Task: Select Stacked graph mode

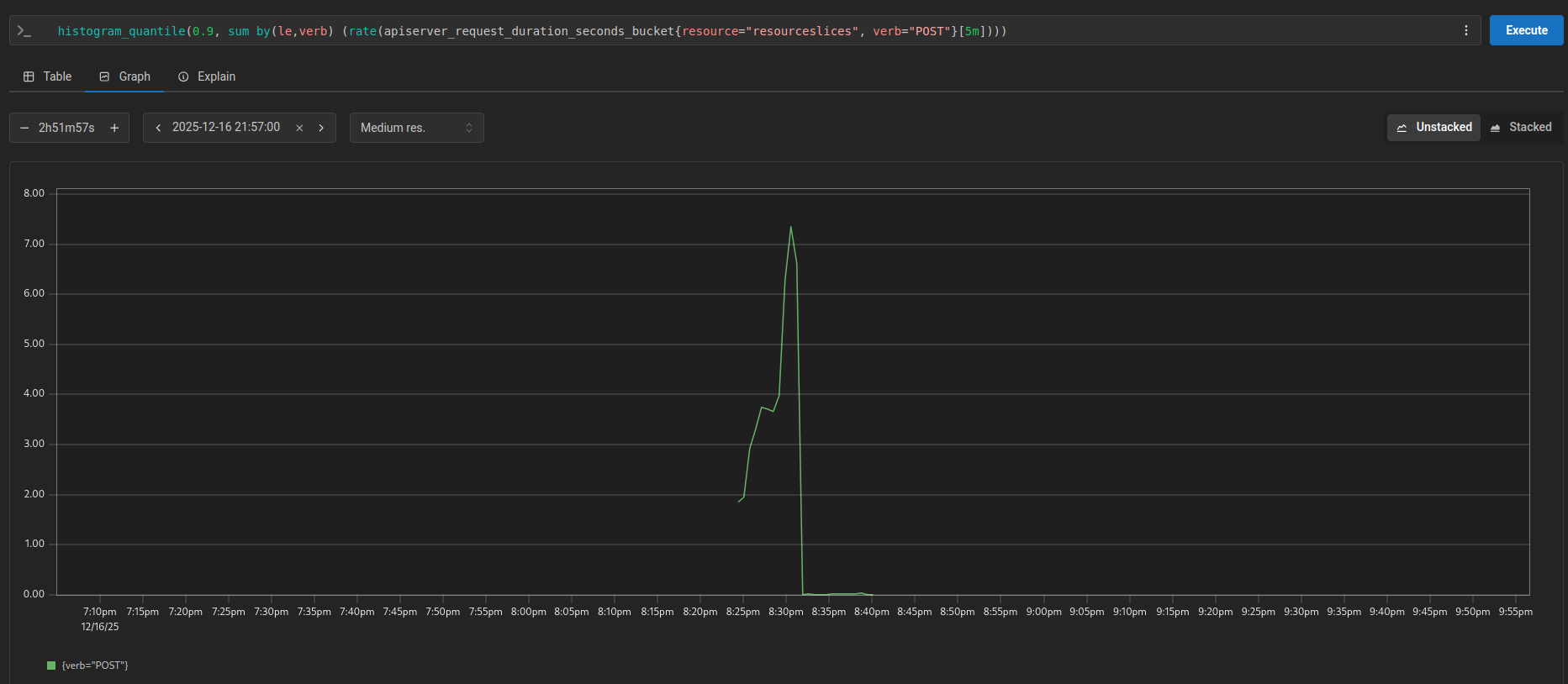Action: point(1521,128)
